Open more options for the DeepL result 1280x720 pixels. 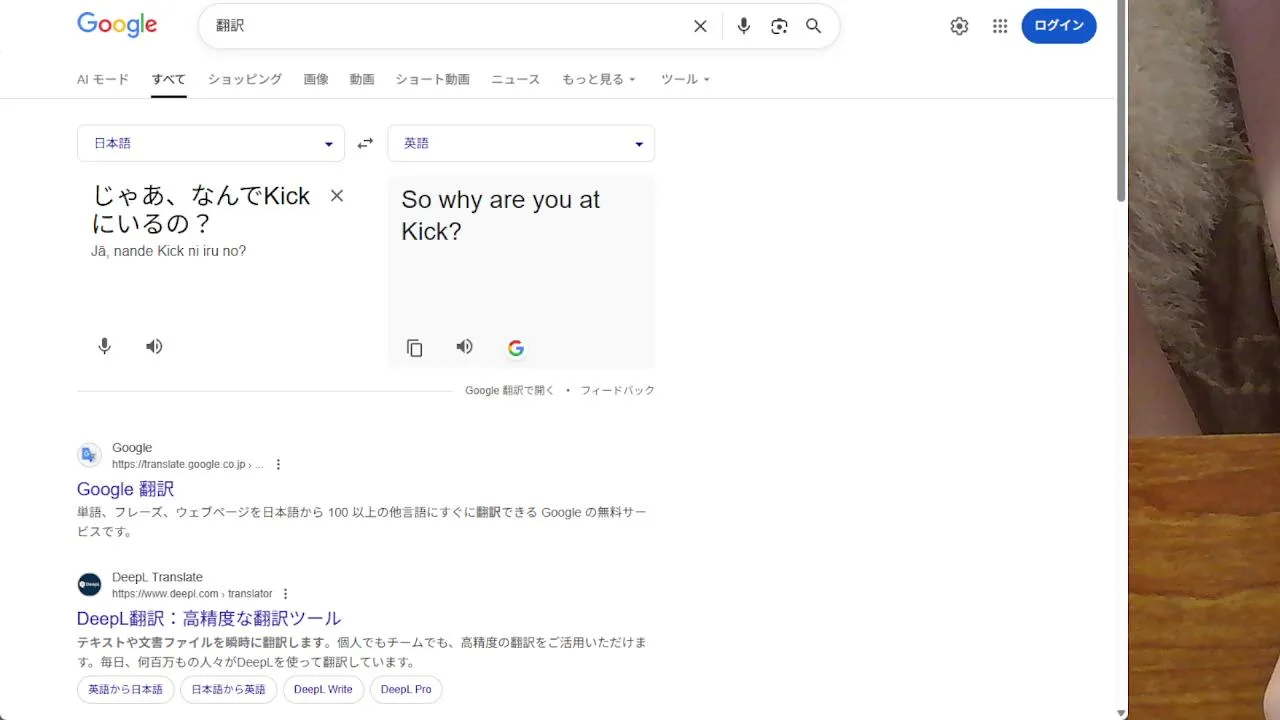285,593
